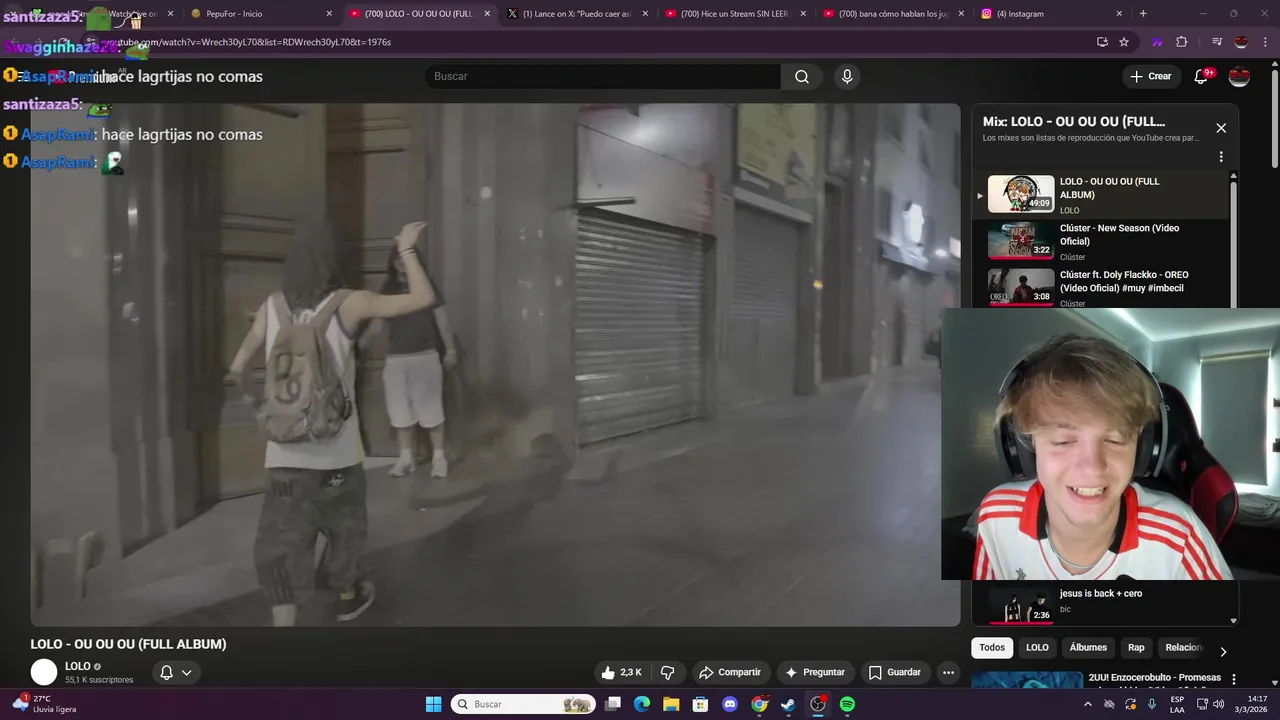The image size is (1280, 720).
Task: Click the YouTube search input field
Action: [x=602, y=77]
